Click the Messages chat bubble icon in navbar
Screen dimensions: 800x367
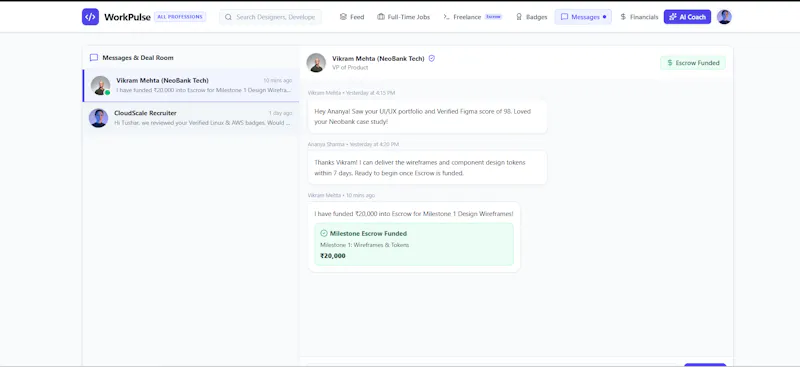(x=564, y=17)
